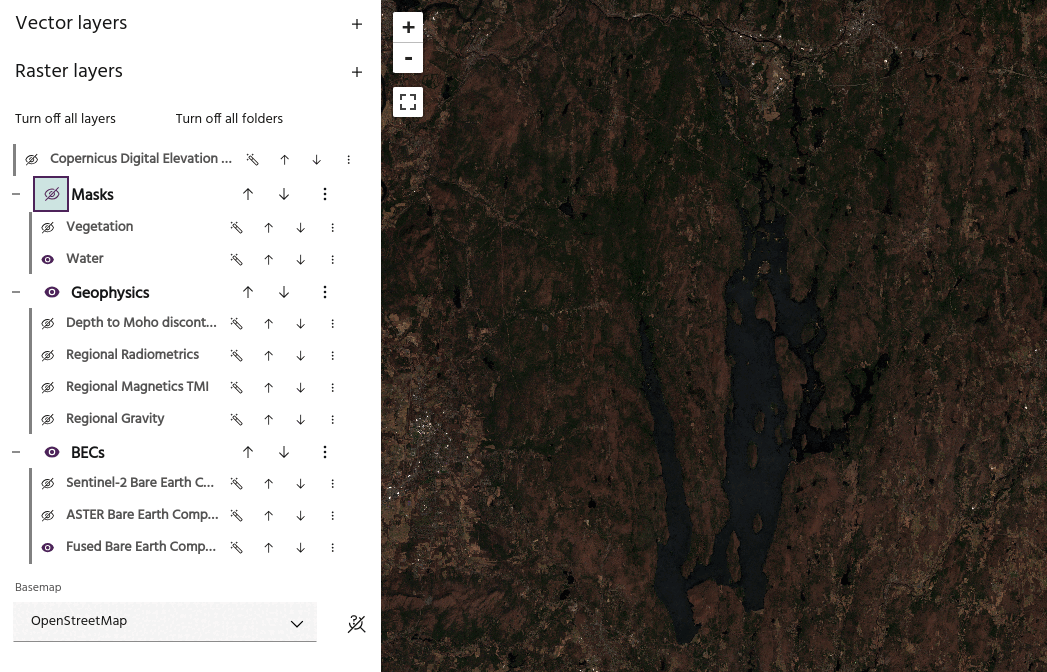1047x672 pixels.
Task: Add a new vector layer
Action: coord(357,24)
